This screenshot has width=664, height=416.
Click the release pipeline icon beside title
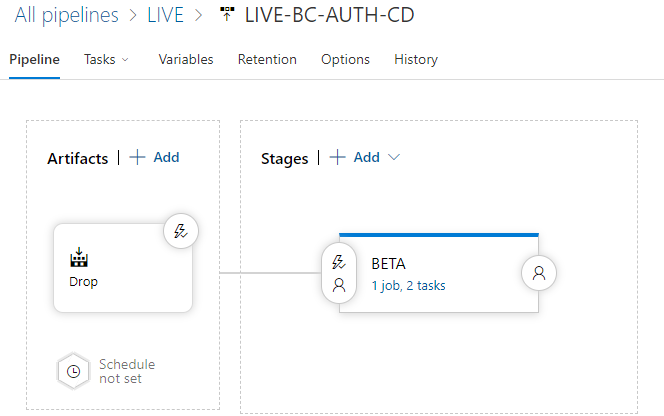pyautogui.click(x=227, y=14)
